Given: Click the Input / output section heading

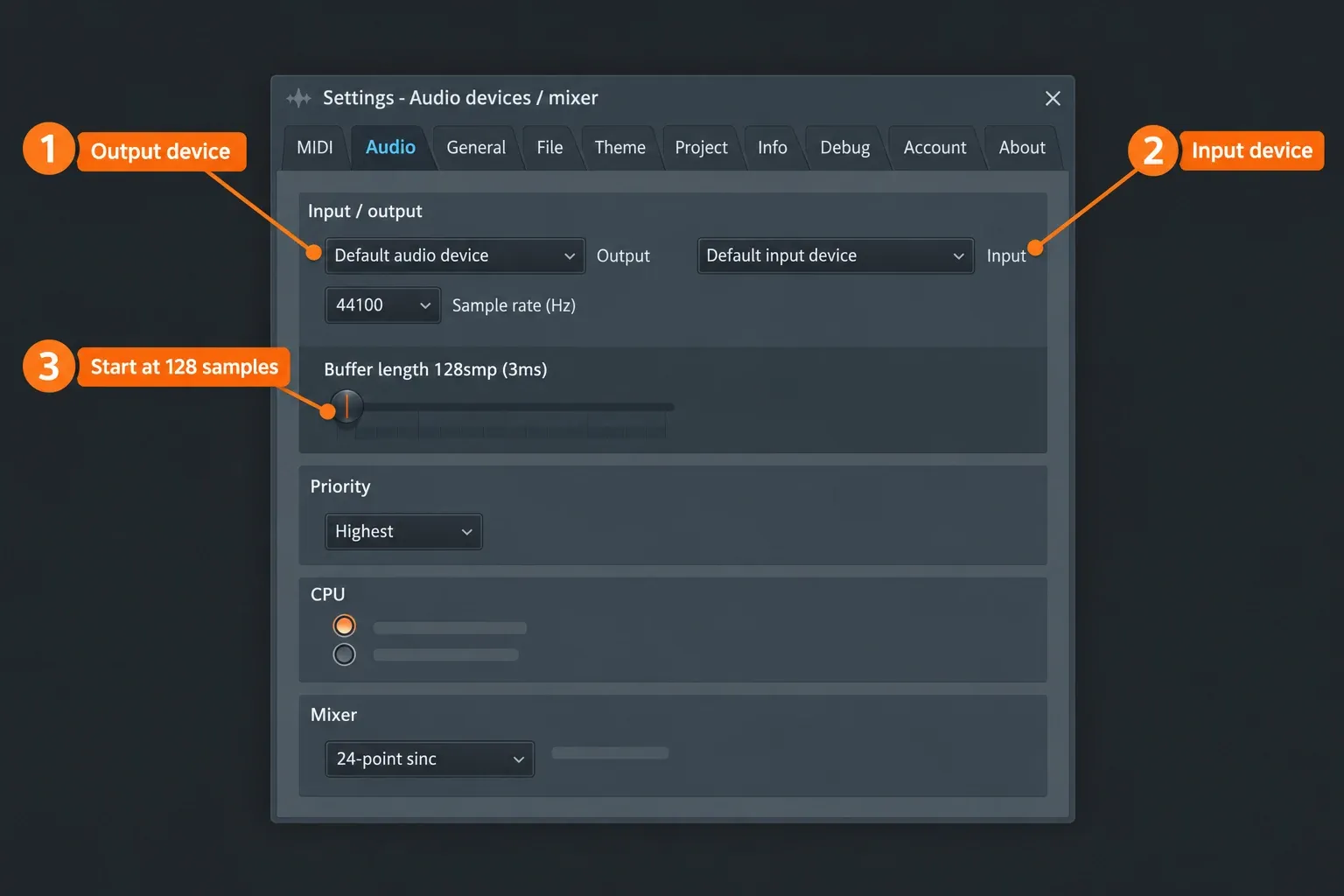Looking at the screenshot, I should point(365,211).
